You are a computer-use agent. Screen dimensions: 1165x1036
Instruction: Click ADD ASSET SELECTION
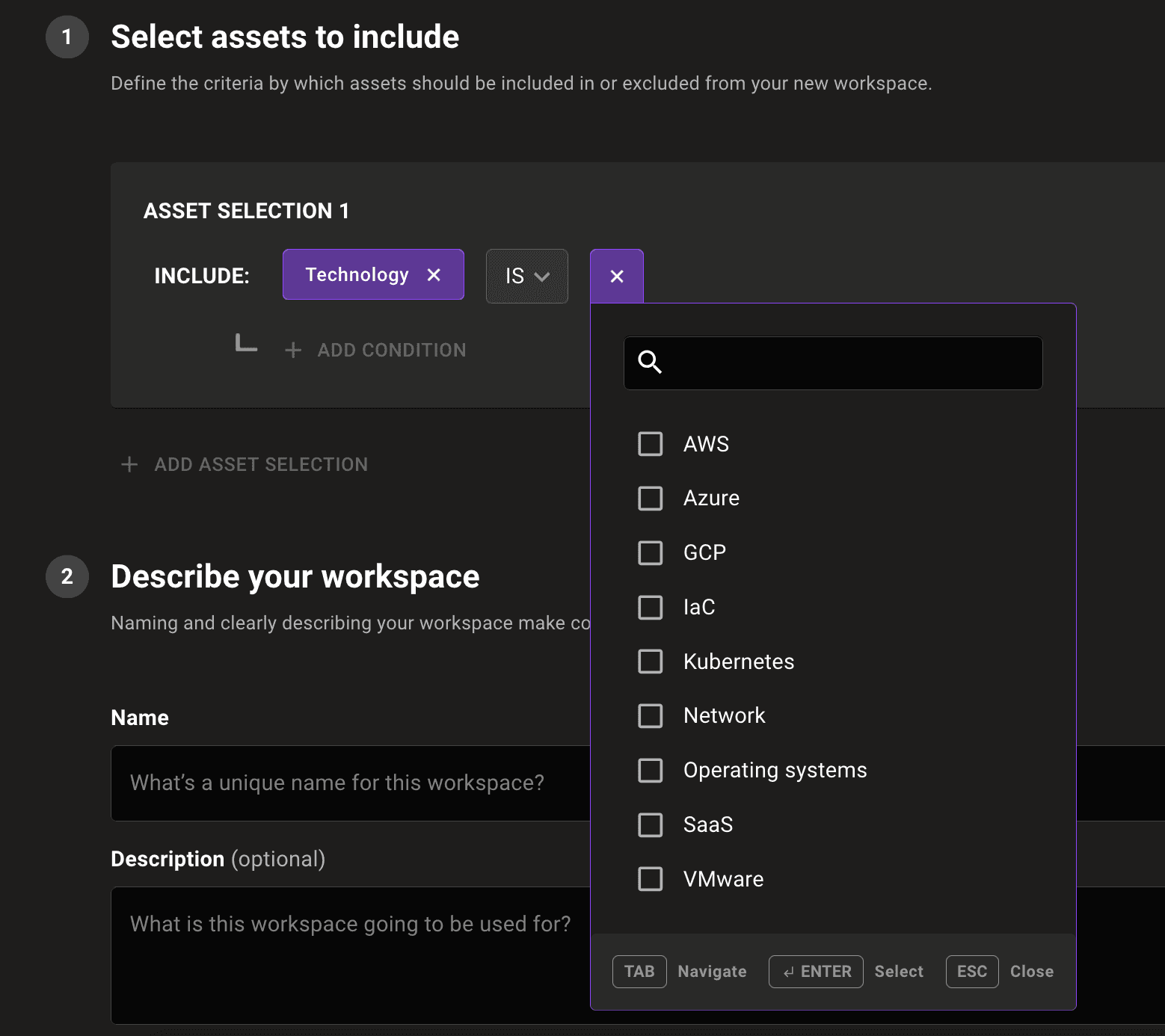click(261, 464)
